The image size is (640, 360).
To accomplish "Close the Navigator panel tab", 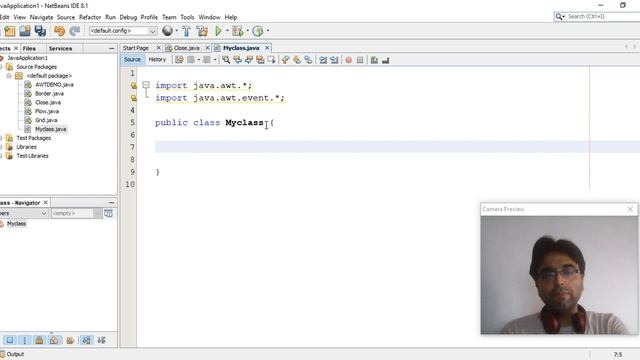I will (x=46, y=202).
